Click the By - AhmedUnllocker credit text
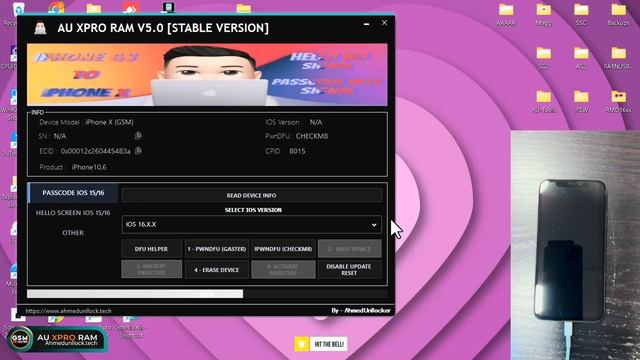This screenshot has height=360, width=640. [x=361, y=311]
